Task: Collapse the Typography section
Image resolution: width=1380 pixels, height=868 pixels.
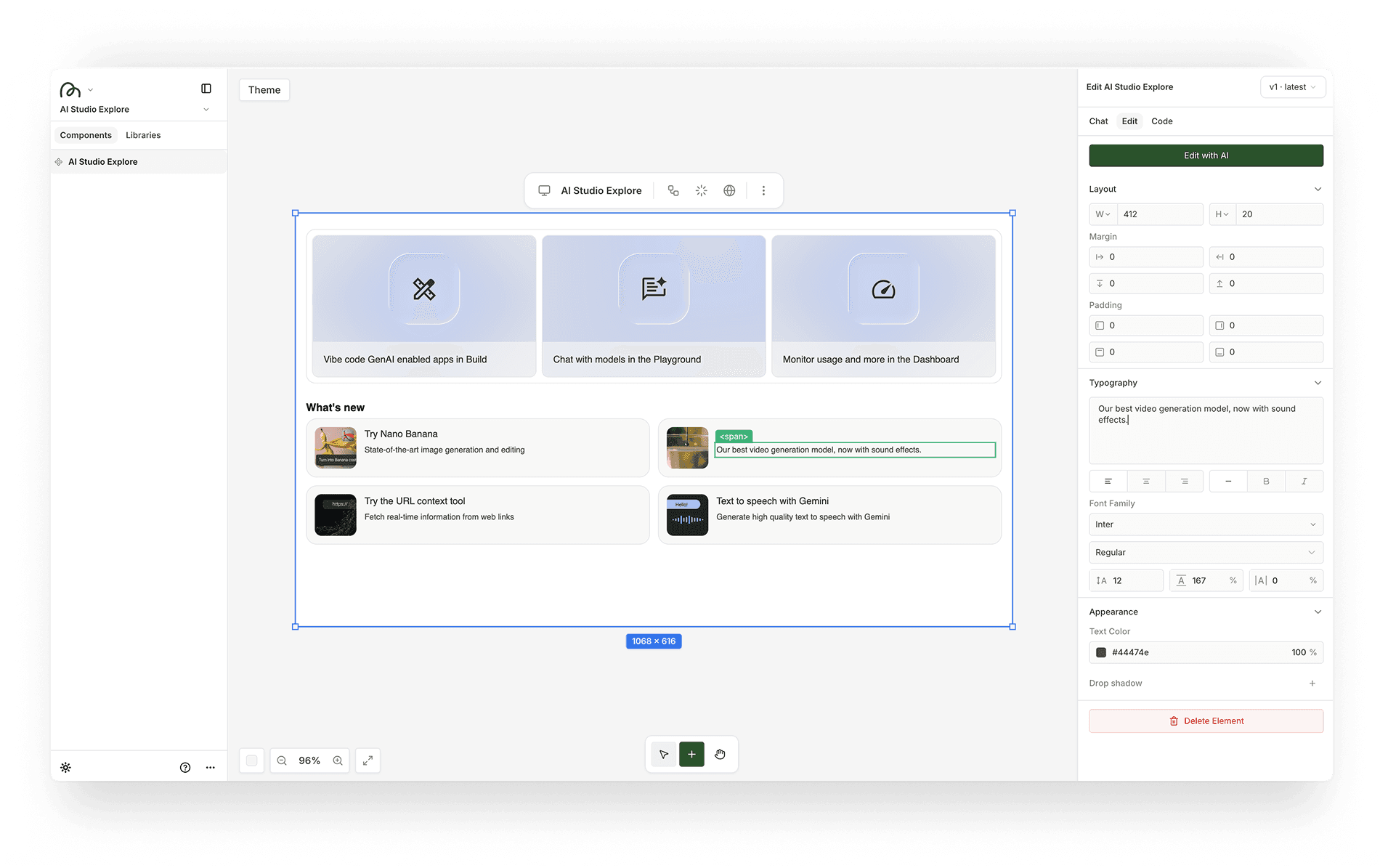Action: coord(1318,383)
